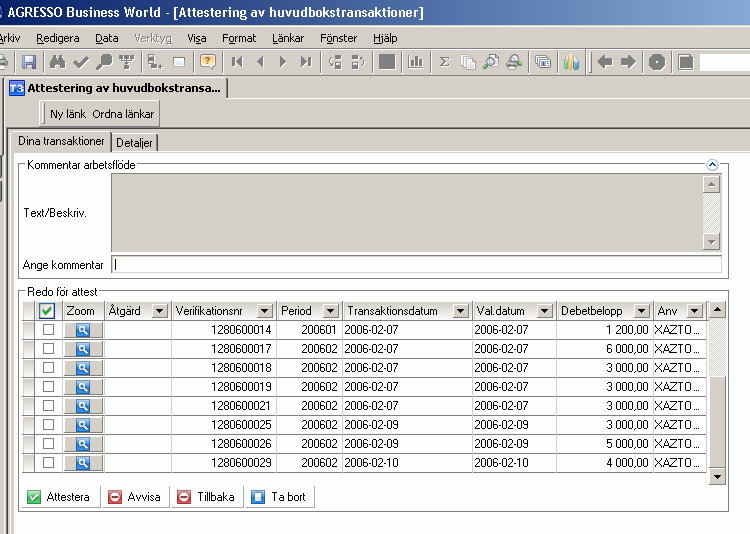Open the Anv column dropdown

tap(695, 311)
